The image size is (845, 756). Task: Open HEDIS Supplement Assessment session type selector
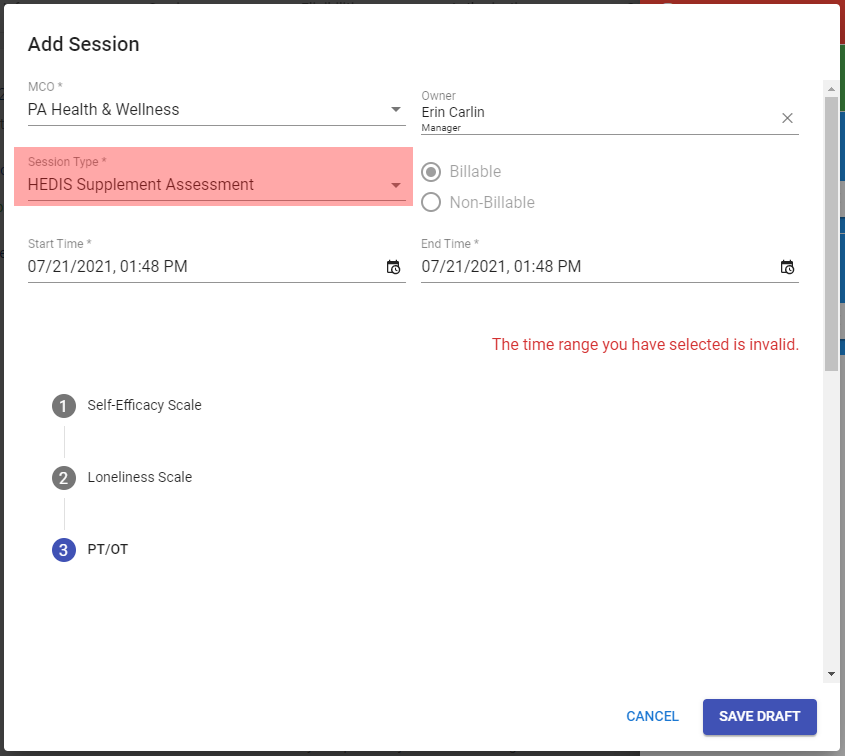(200, 185)
